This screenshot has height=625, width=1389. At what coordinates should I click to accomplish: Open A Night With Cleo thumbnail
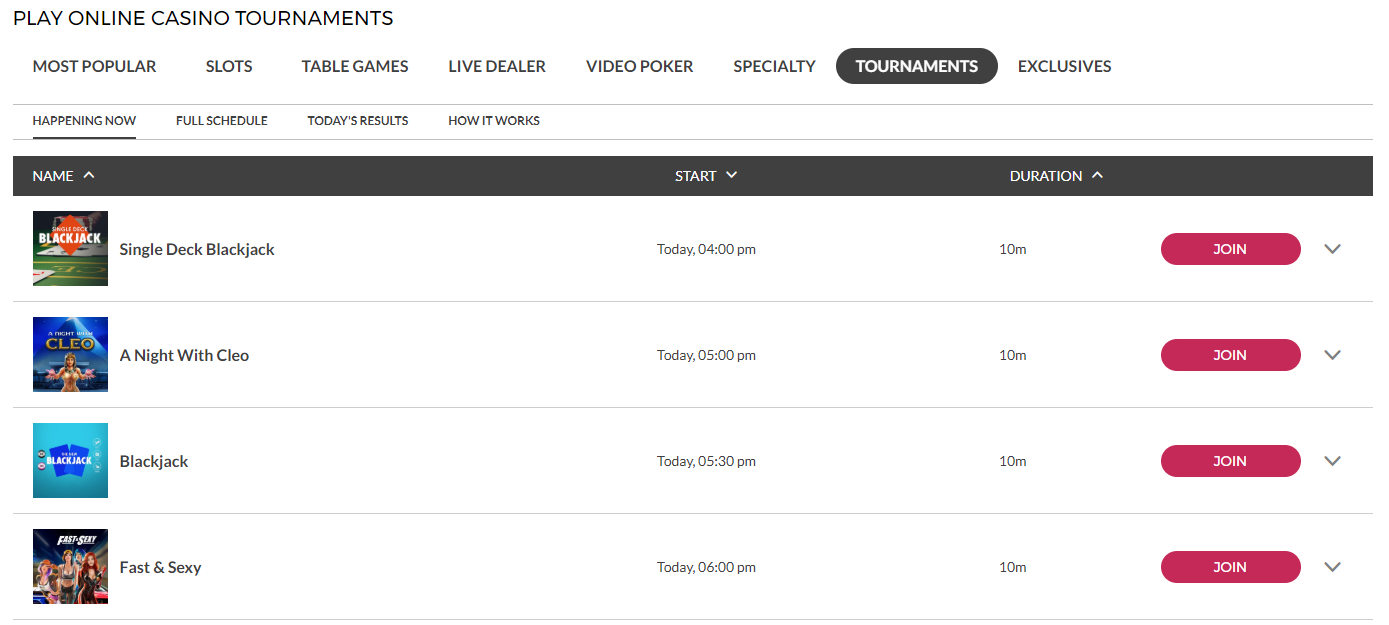pos(70,355)
